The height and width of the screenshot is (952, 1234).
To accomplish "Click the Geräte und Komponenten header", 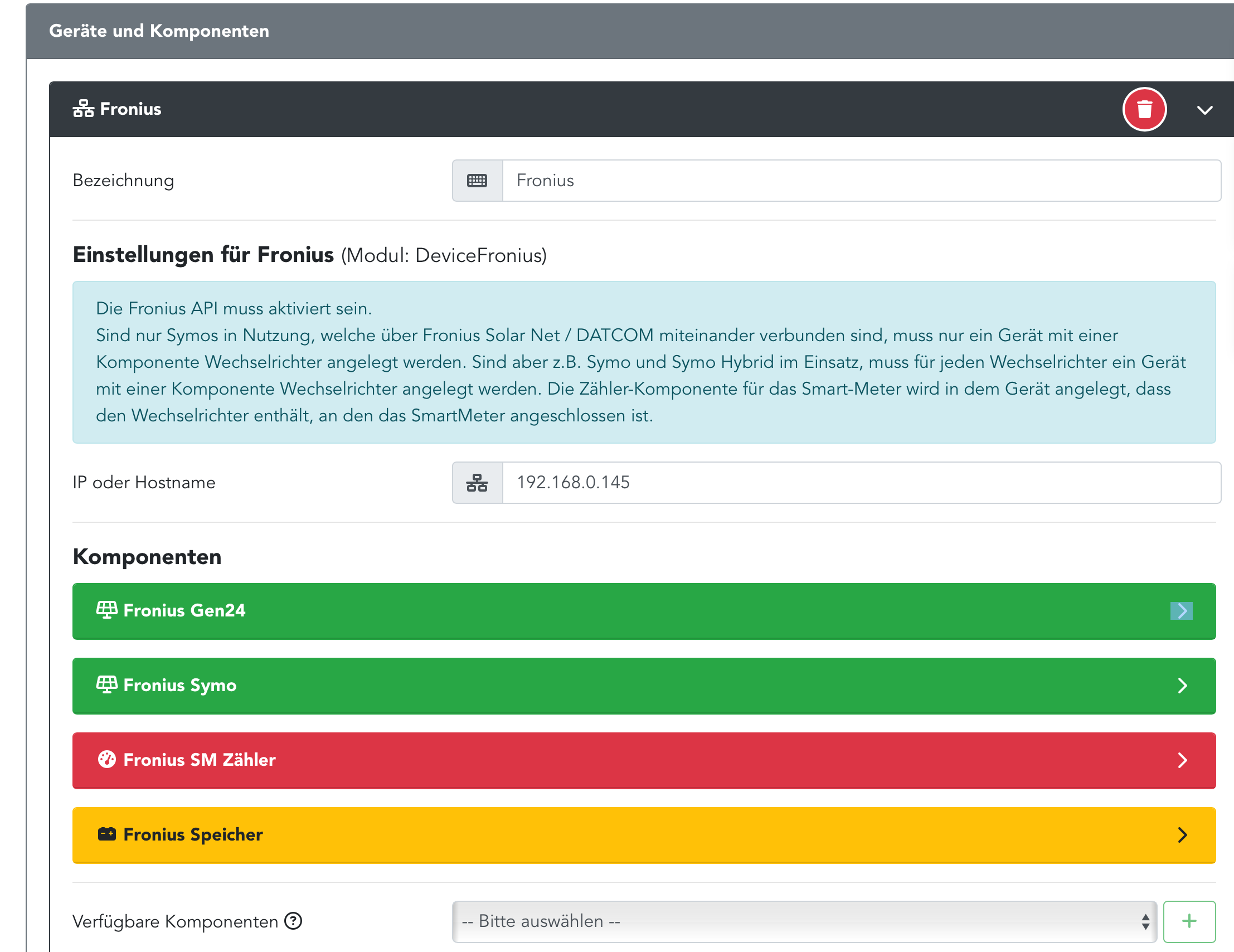I will point(159,31).
